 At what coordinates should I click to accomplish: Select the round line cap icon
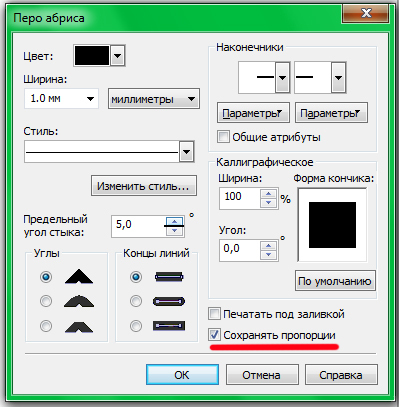click(x=169, y=301)
